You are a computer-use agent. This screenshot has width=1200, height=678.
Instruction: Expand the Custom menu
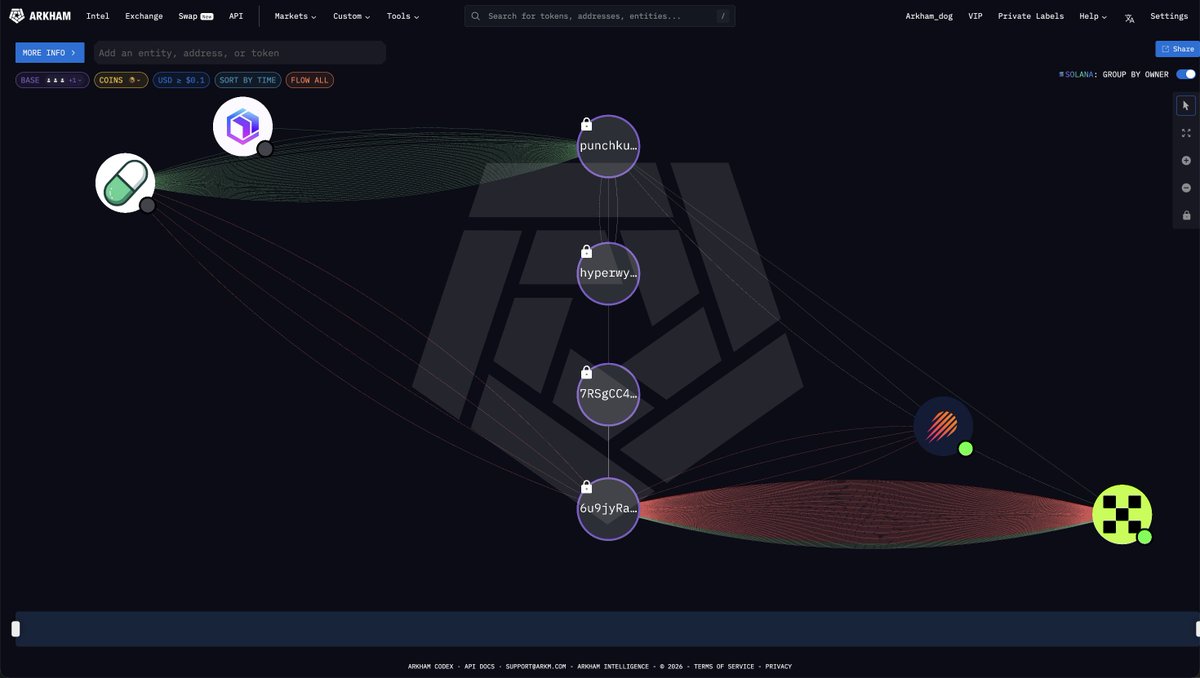351,16
